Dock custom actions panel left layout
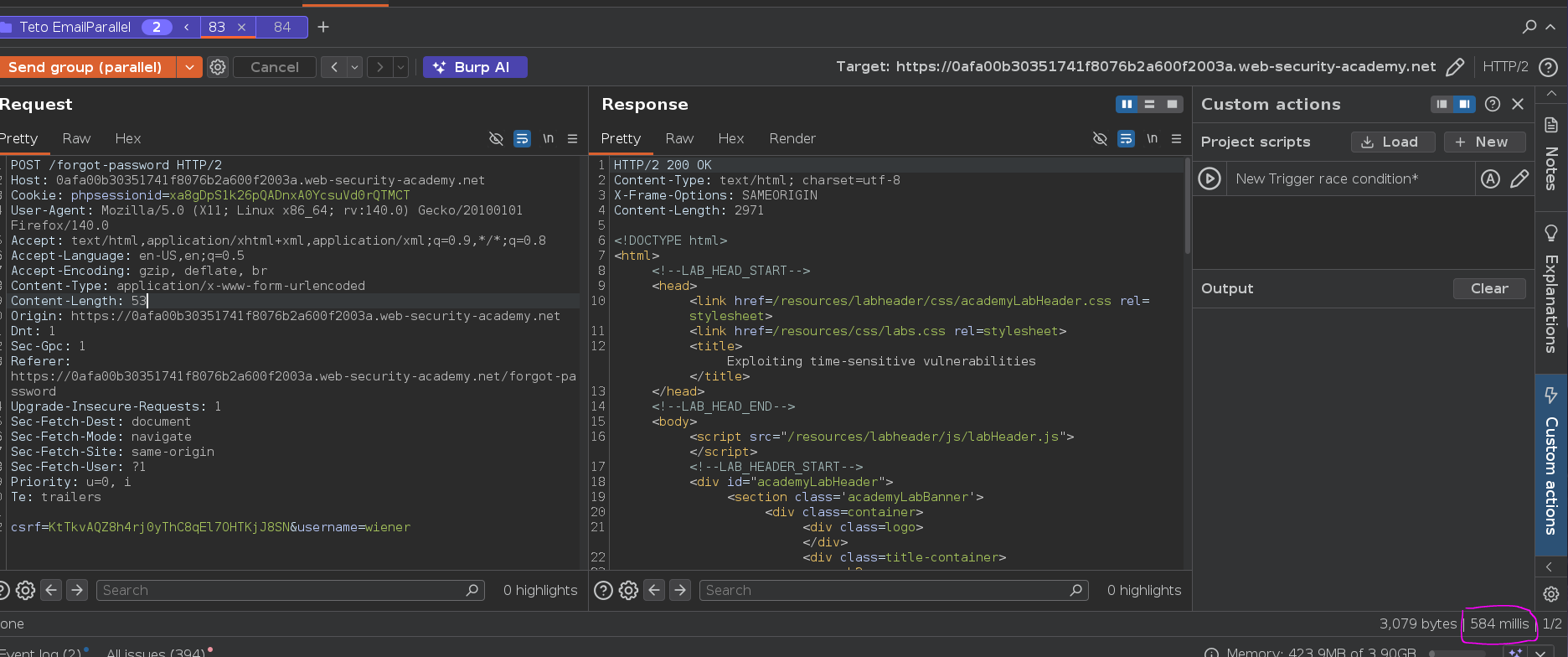This screenshot has width=1568, height=657. (1442, 104)
